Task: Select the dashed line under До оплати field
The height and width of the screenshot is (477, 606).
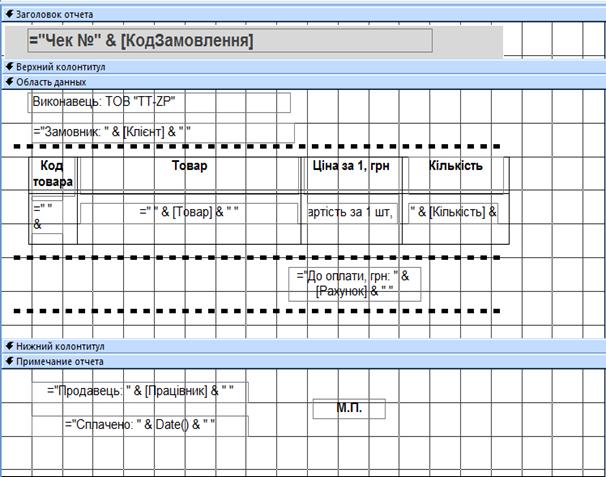Action: coord(257,311)
